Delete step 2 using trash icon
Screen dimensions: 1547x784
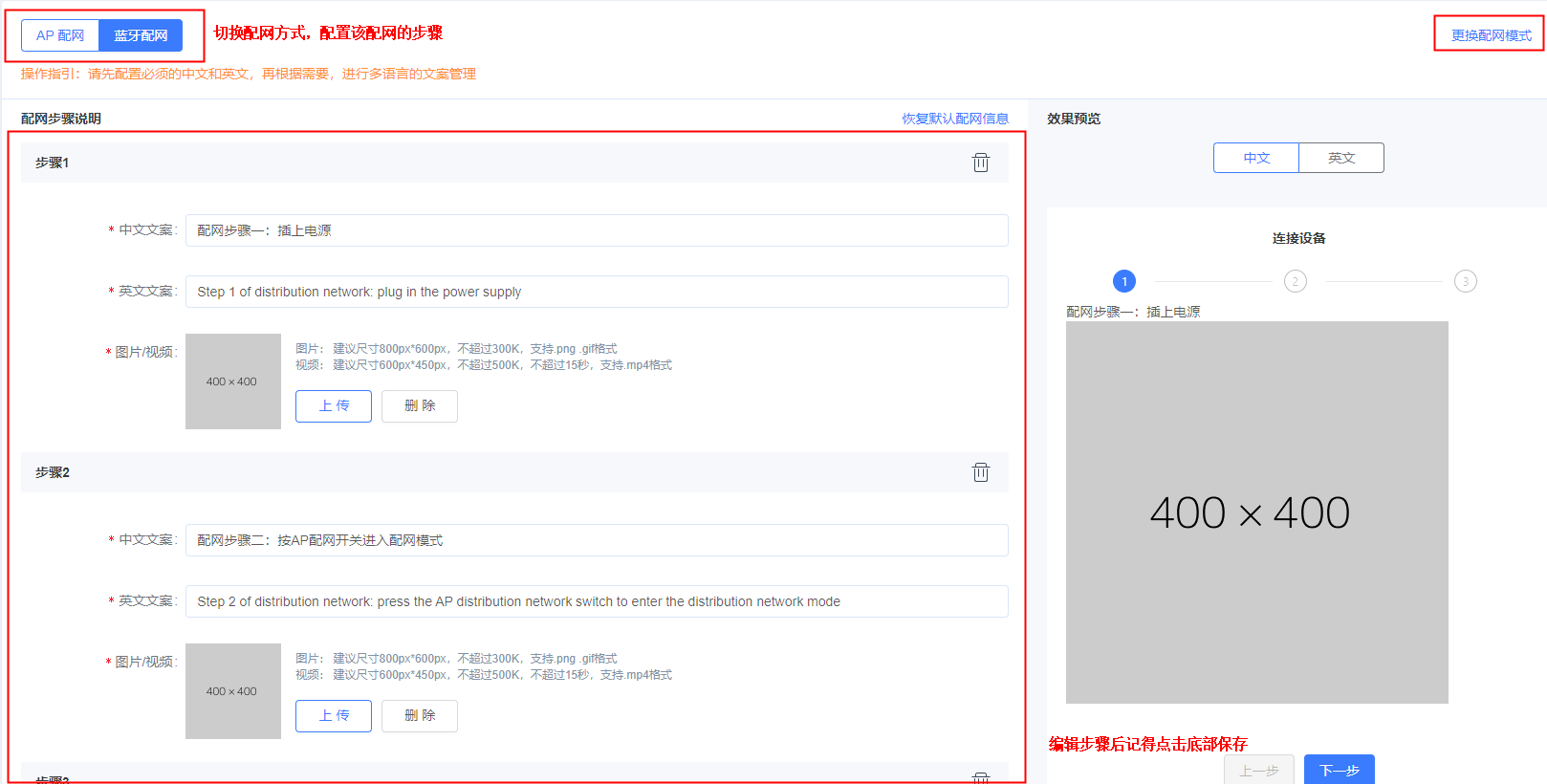(981, 472)
